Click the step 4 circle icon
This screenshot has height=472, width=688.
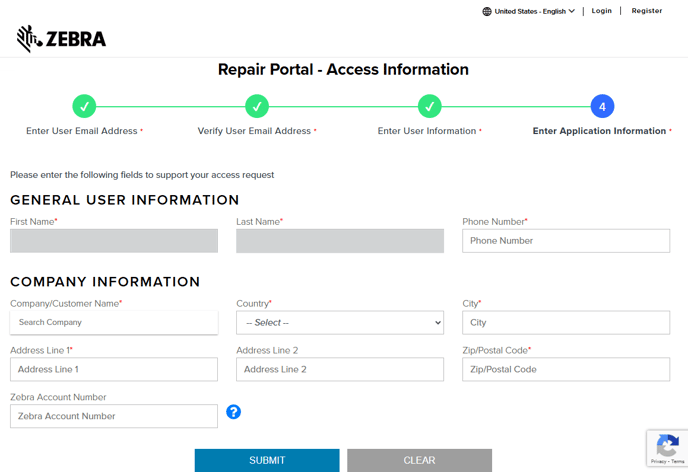[602, 106]
